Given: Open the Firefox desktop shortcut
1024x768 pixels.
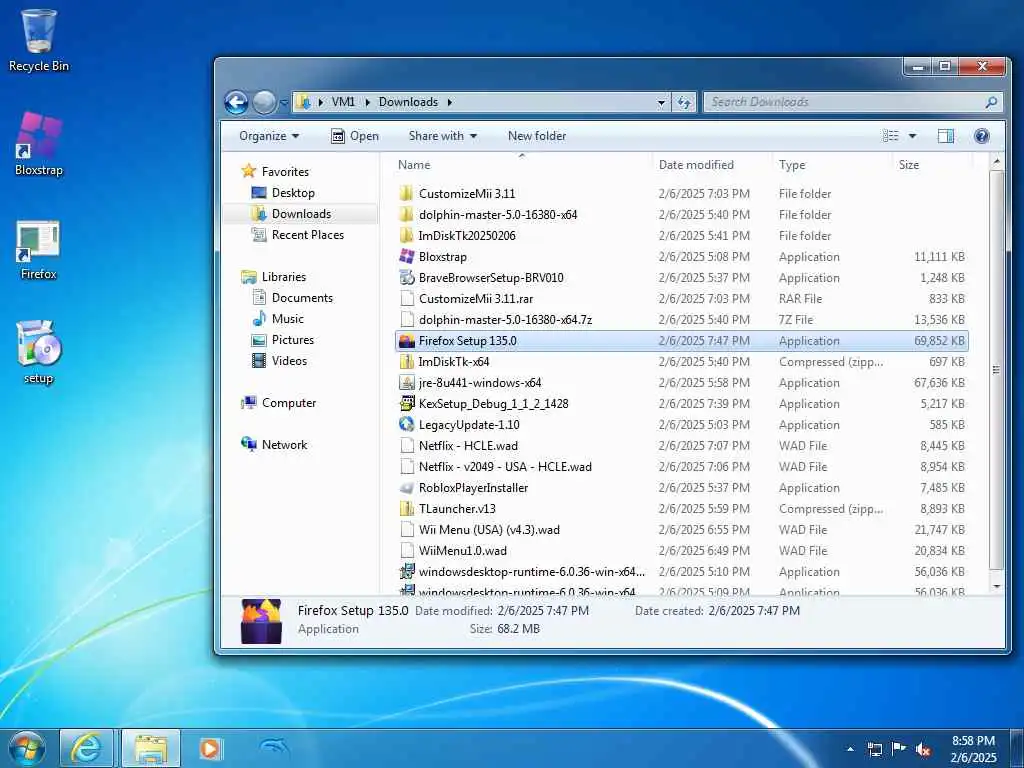Looking at the screenshot, I should (x=38, y=250).
